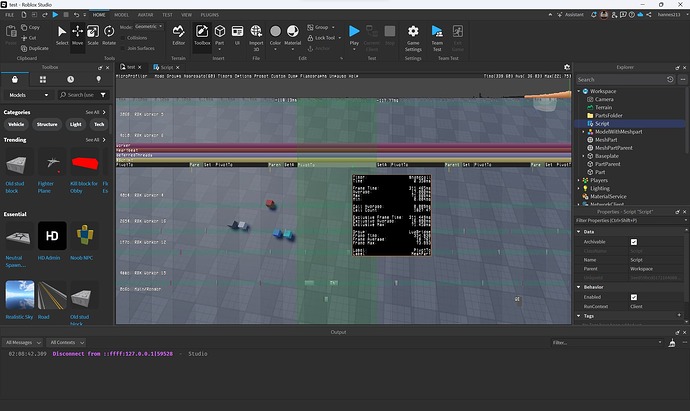Select the Select tool arrow
Screen dimensions: 690x411
point(62,35)
